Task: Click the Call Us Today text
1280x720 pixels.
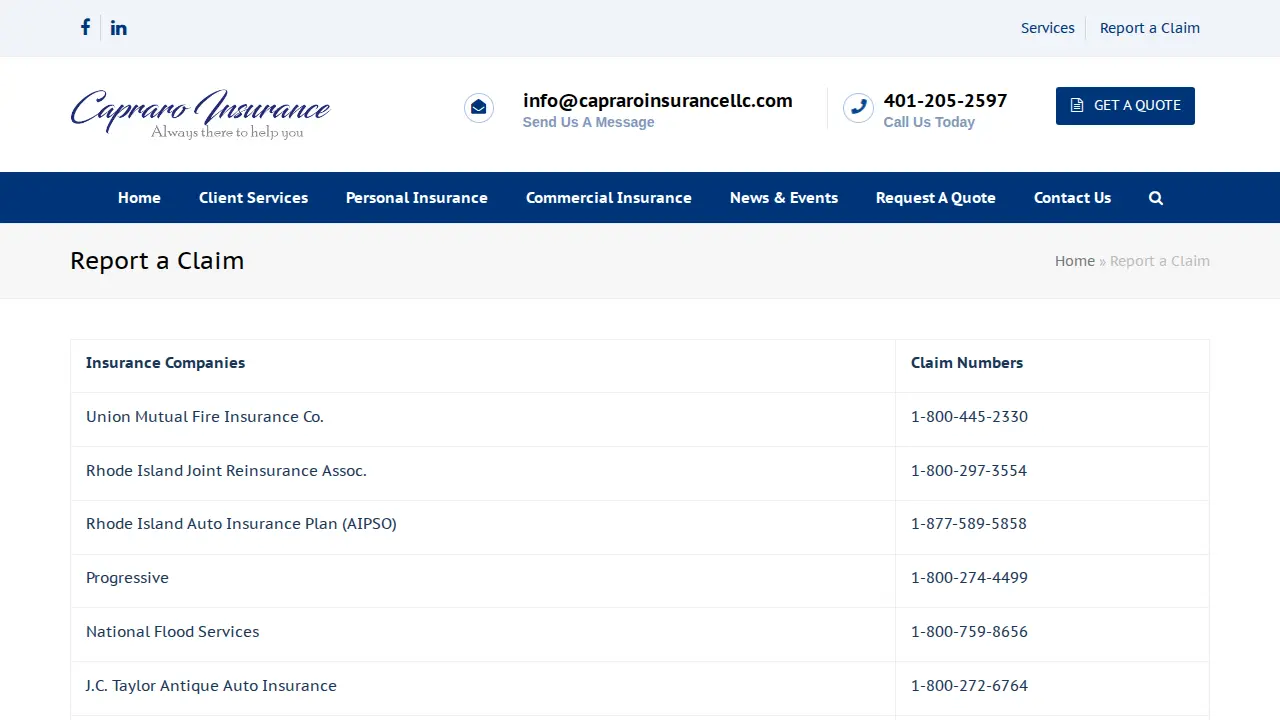Action: click(x=929, y=122)
